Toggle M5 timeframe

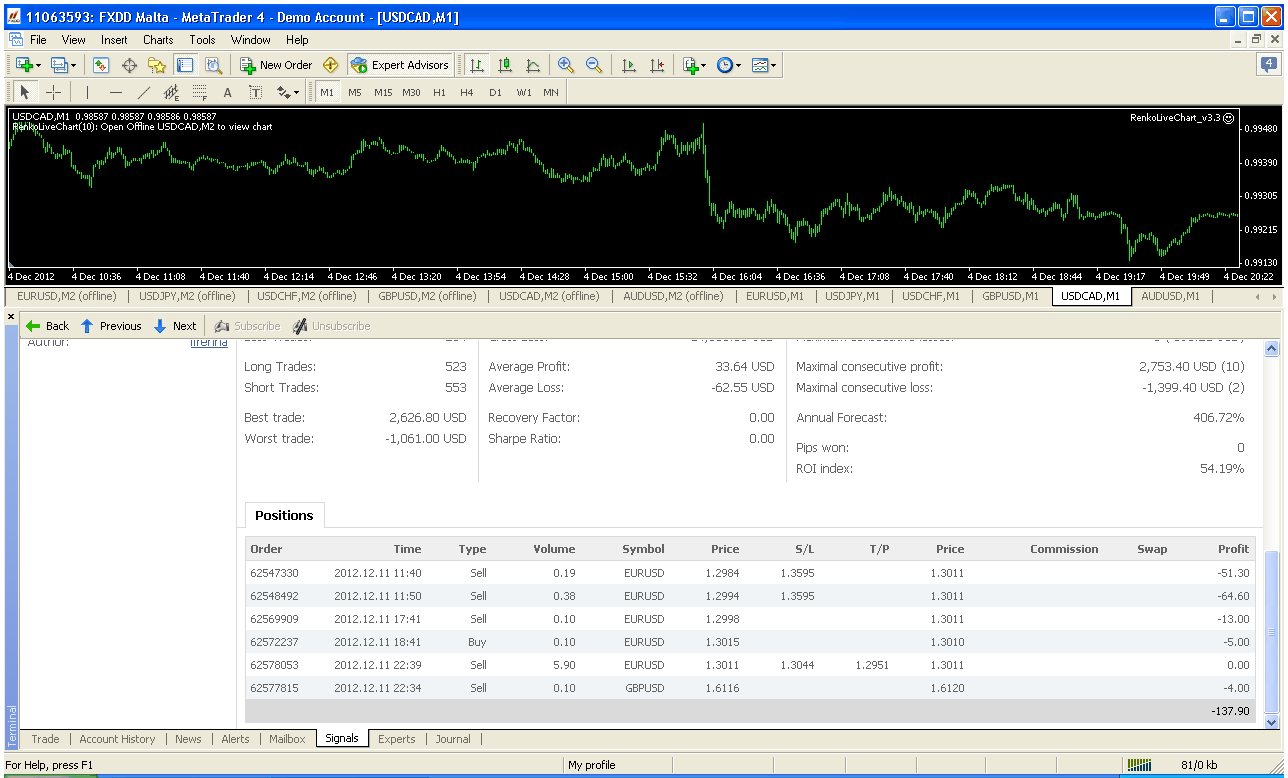click(355, 92)
